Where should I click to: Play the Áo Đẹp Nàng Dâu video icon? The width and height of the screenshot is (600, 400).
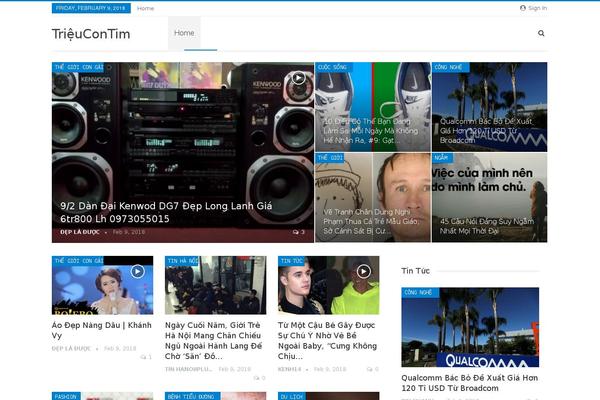[x=138, y=271]
